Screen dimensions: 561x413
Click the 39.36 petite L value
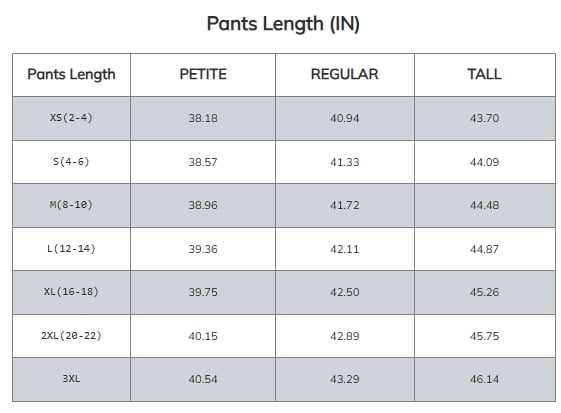pos(203,249)
